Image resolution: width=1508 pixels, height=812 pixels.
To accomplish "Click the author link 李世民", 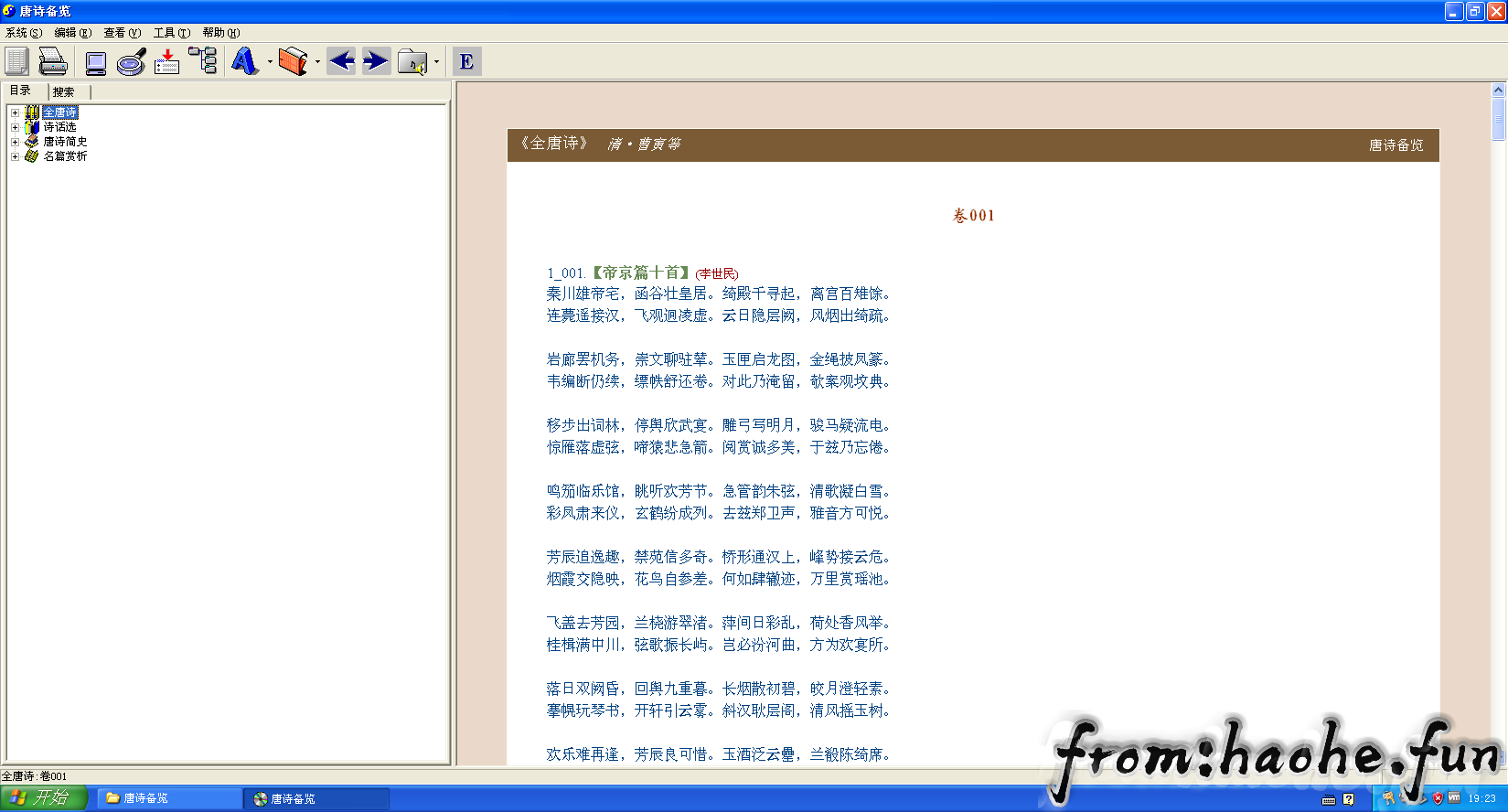I will 718,274.
